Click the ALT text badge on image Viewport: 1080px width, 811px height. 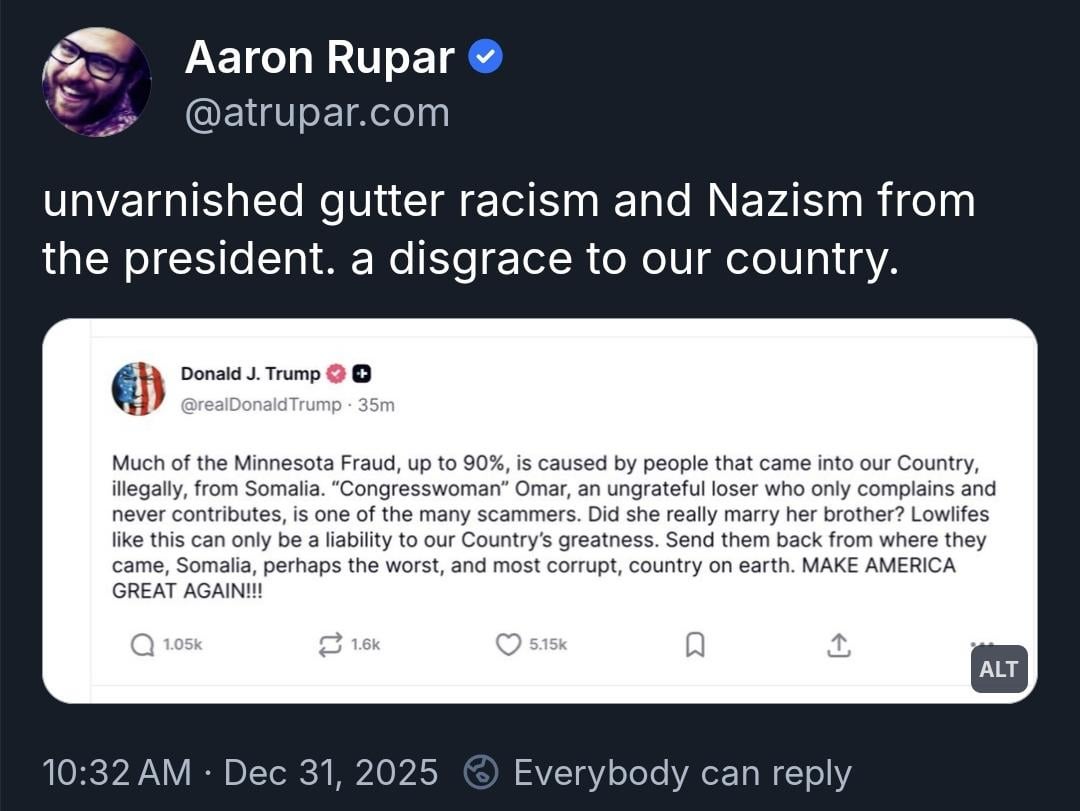click(x=998, y=670)
